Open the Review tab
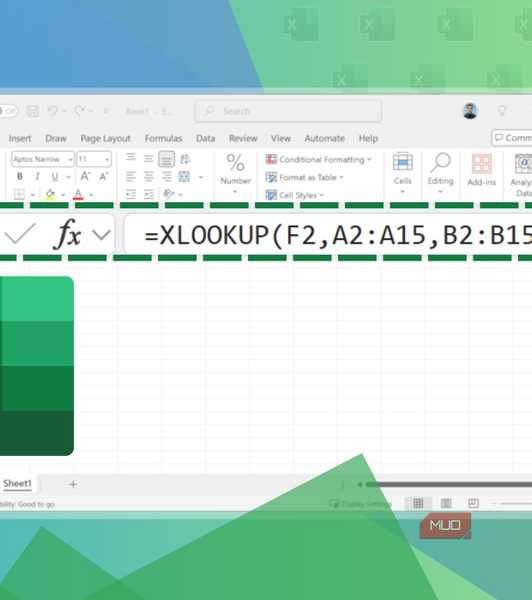The height and width of the screenshot is (600, 532). [243, 139]
